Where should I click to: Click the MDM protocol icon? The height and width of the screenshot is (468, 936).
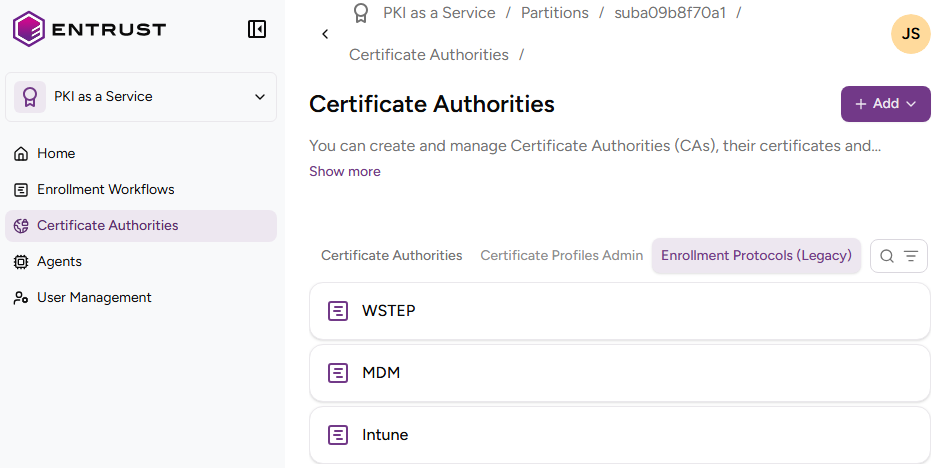[338, 373]
